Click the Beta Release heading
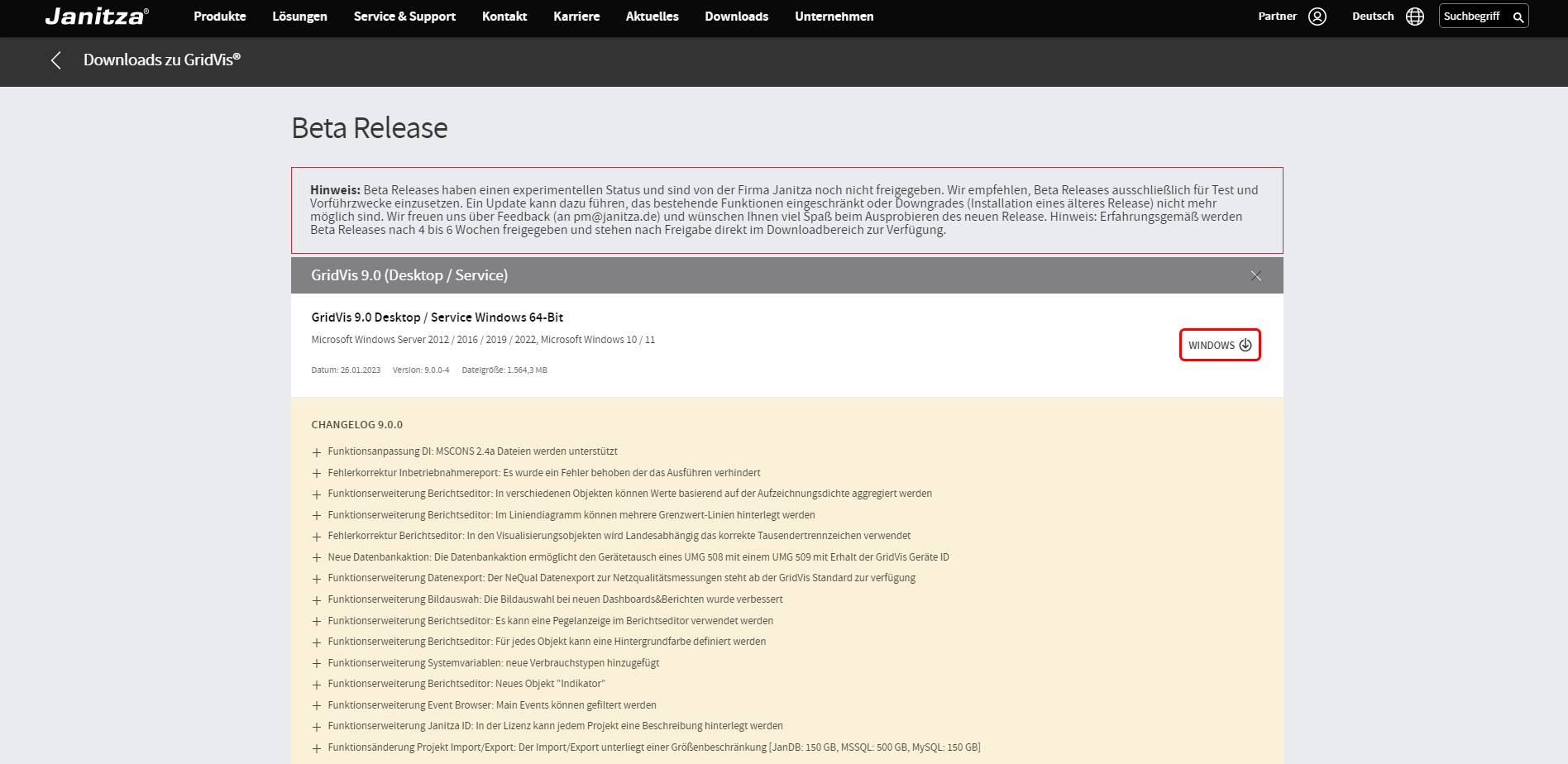Screen dimensions: 1568x764 click(x=370, y=128)
